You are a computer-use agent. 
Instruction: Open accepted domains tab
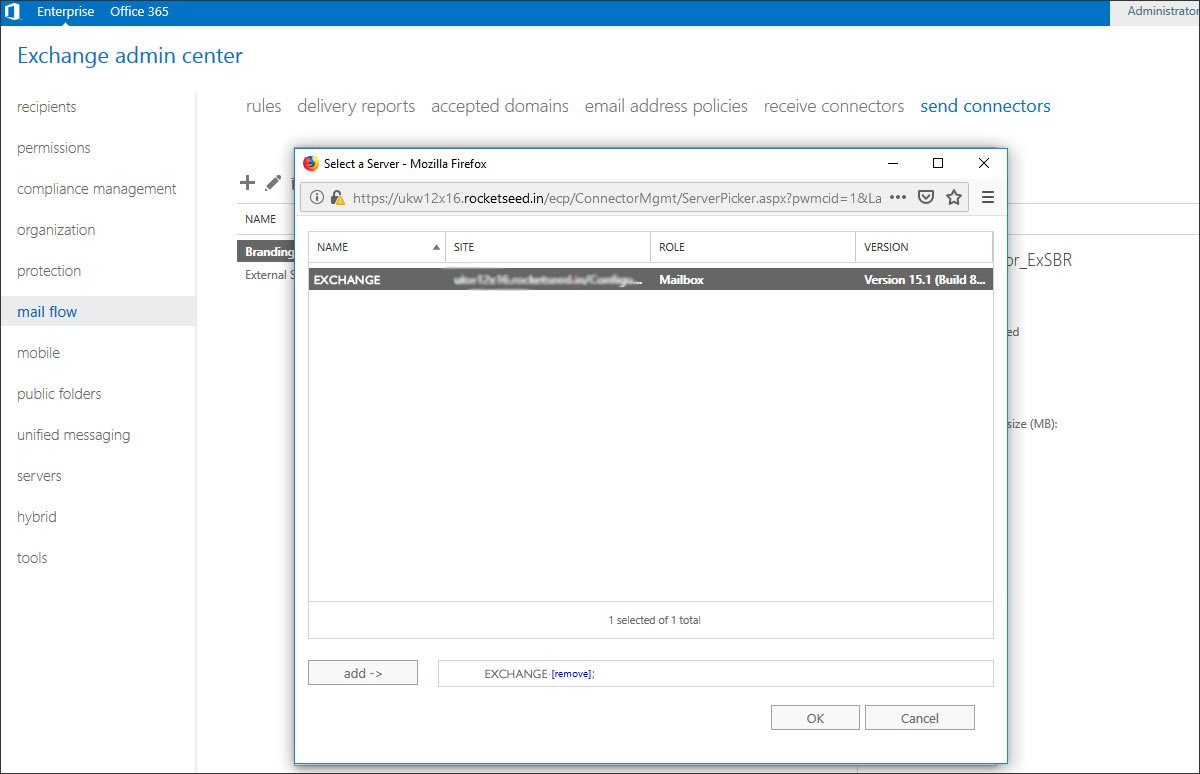(x=499, y=106)
